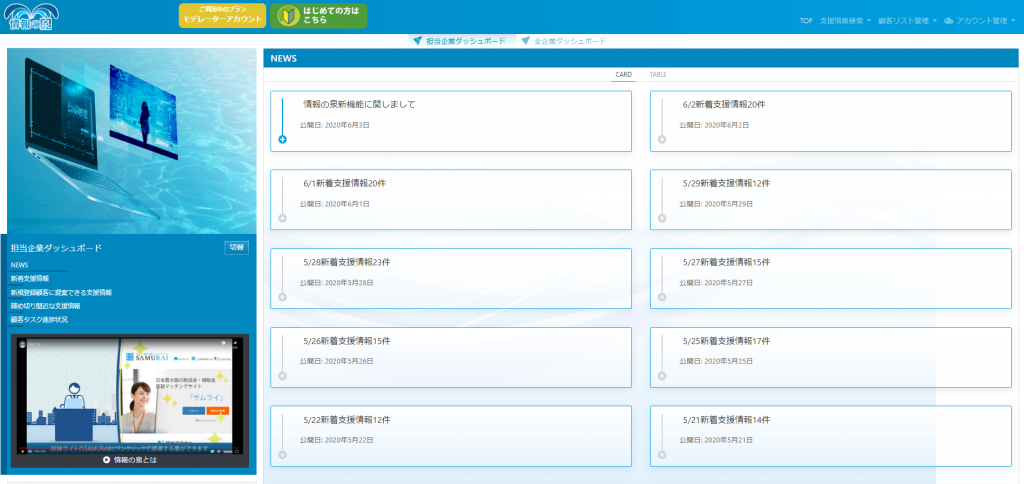
Task: Open the 支援情報検索 dropdown menu
Action: pyautogui.click(x=845, y=20)
